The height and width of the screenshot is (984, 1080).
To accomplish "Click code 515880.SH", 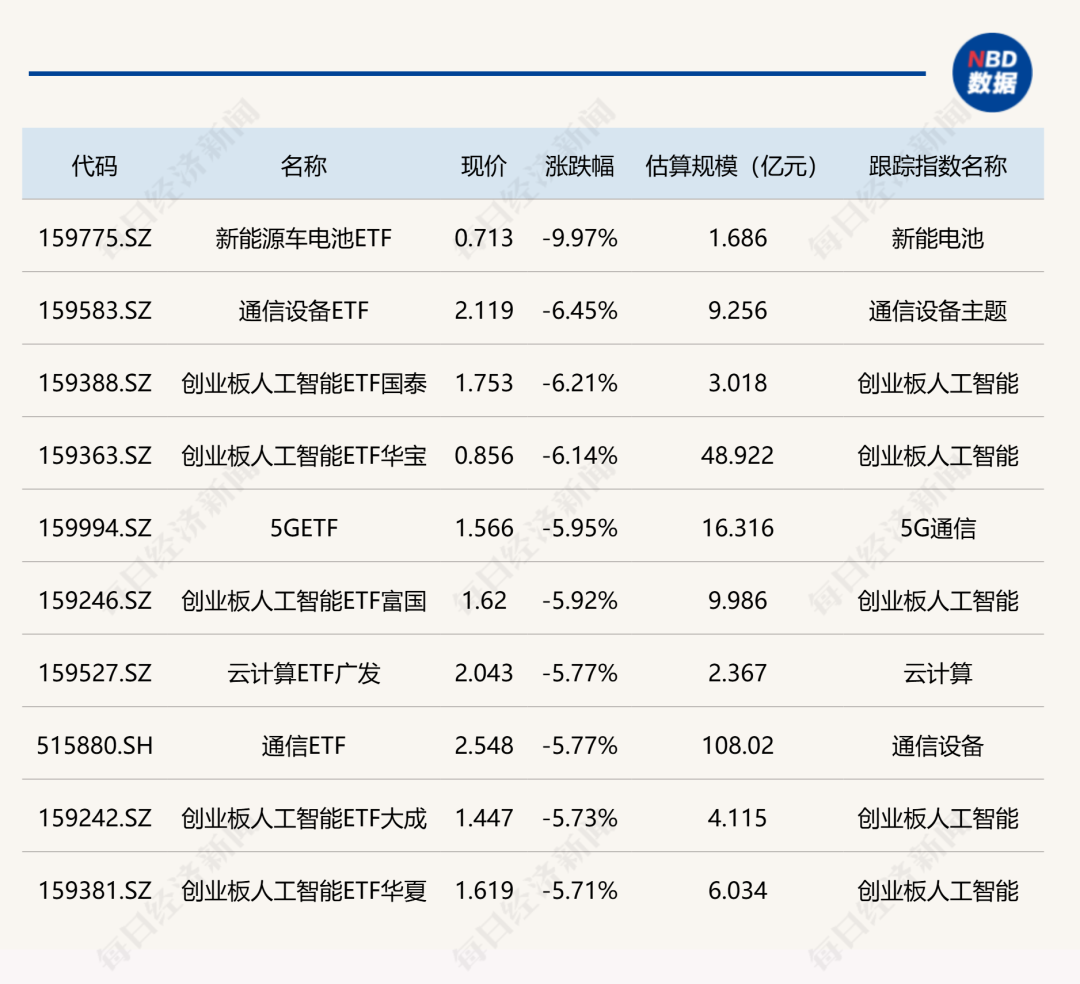I will click(x=94, y=746).
